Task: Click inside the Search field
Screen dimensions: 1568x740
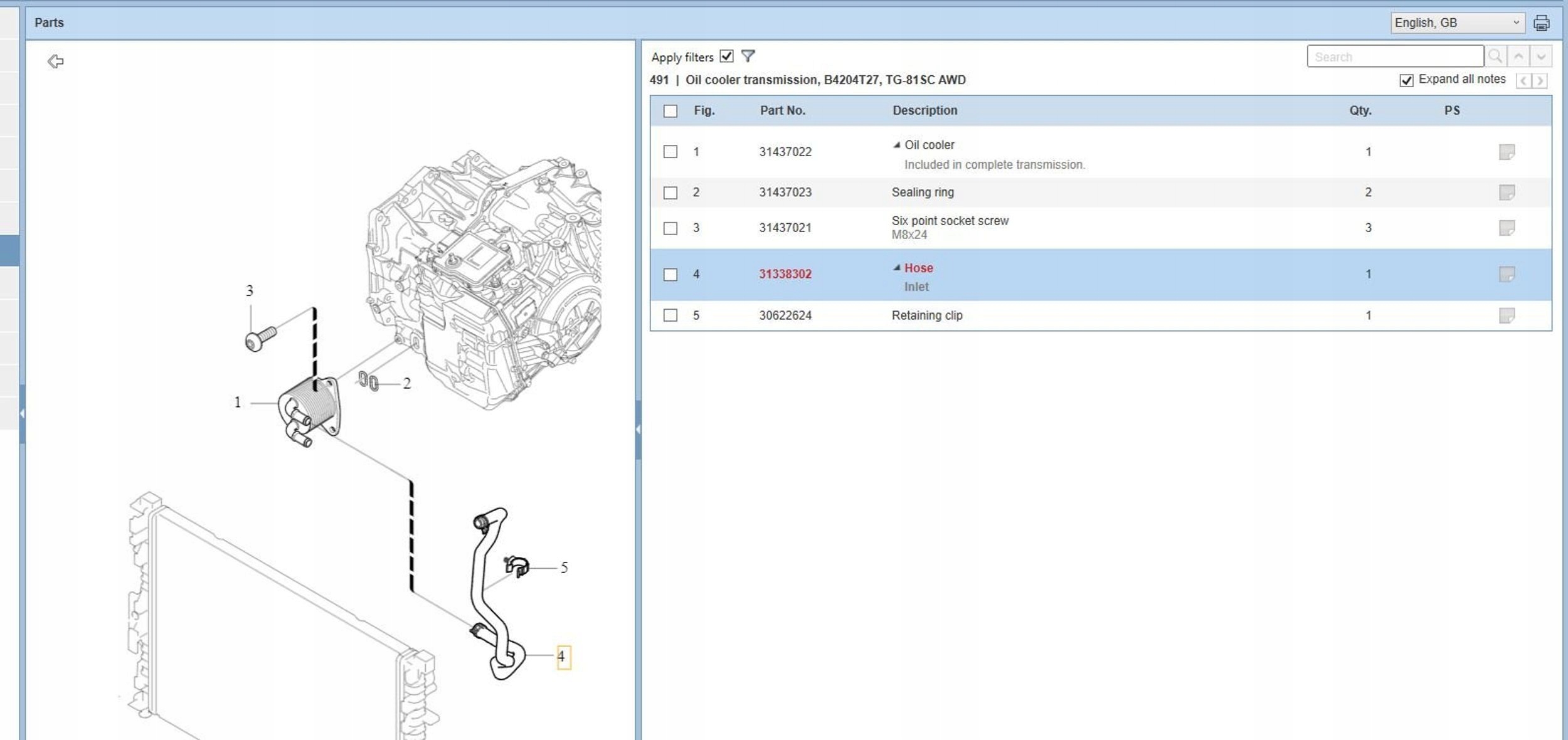Action: point(1394,56)
